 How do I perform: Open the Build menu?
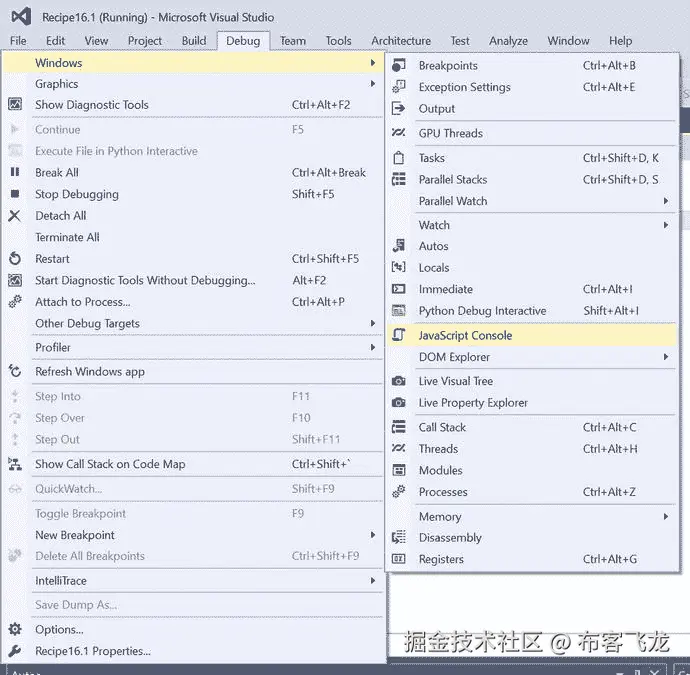[194, 41]
